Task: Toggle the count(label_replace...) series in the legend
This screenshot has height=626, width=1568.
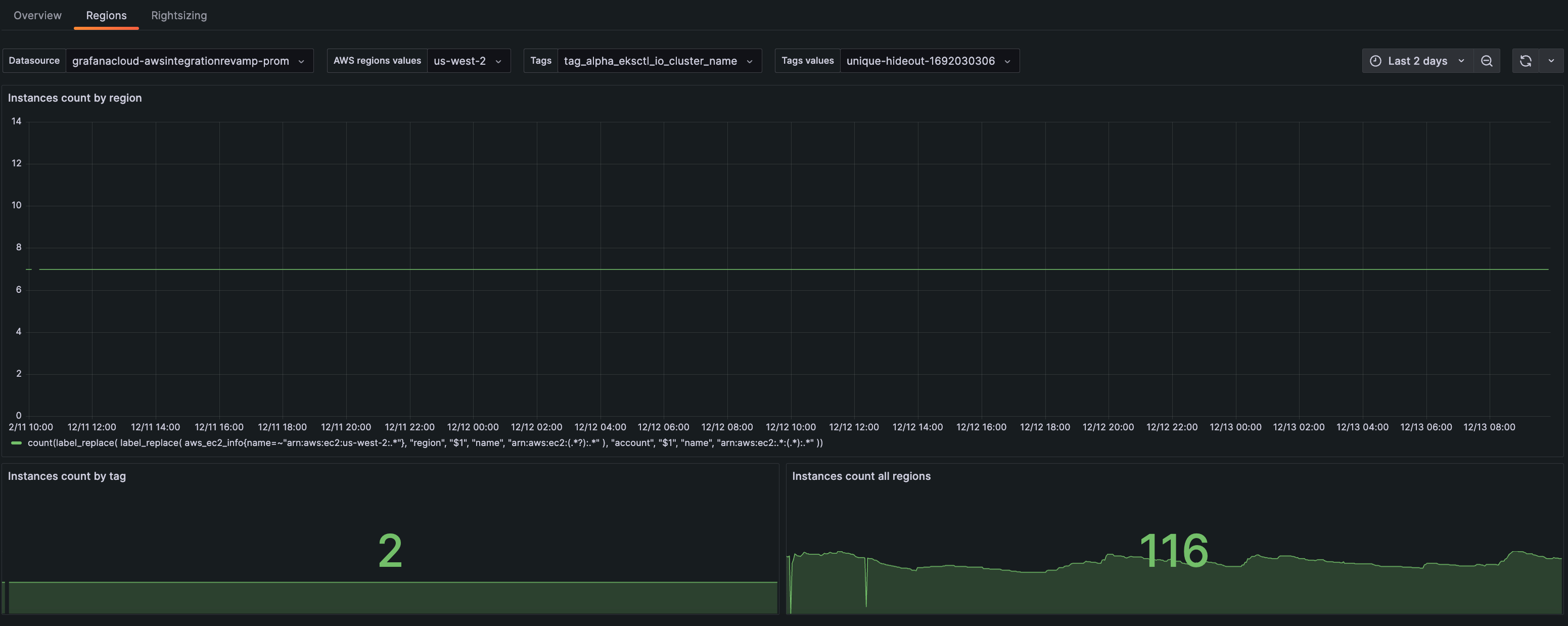Action: tap(425, 443)
